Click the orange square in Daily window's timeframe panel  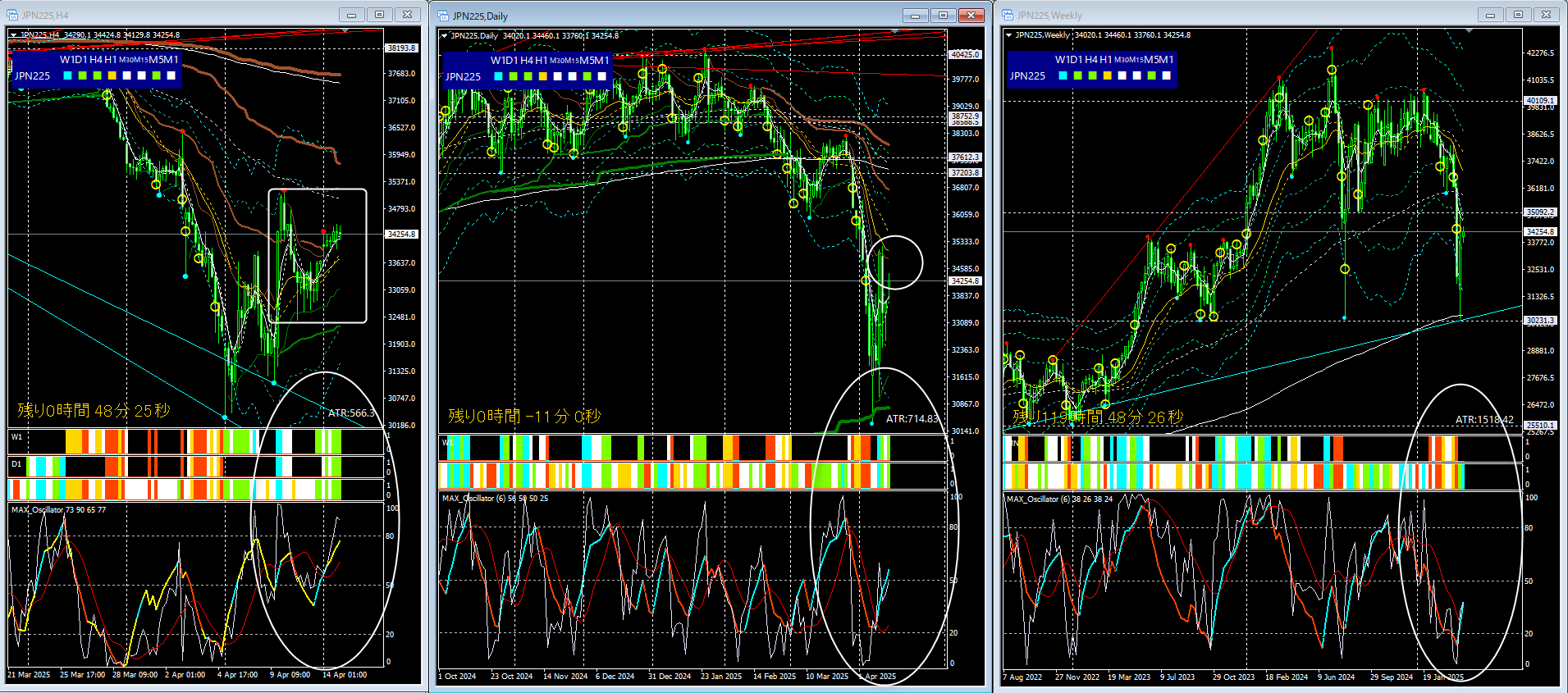point(542,76)
